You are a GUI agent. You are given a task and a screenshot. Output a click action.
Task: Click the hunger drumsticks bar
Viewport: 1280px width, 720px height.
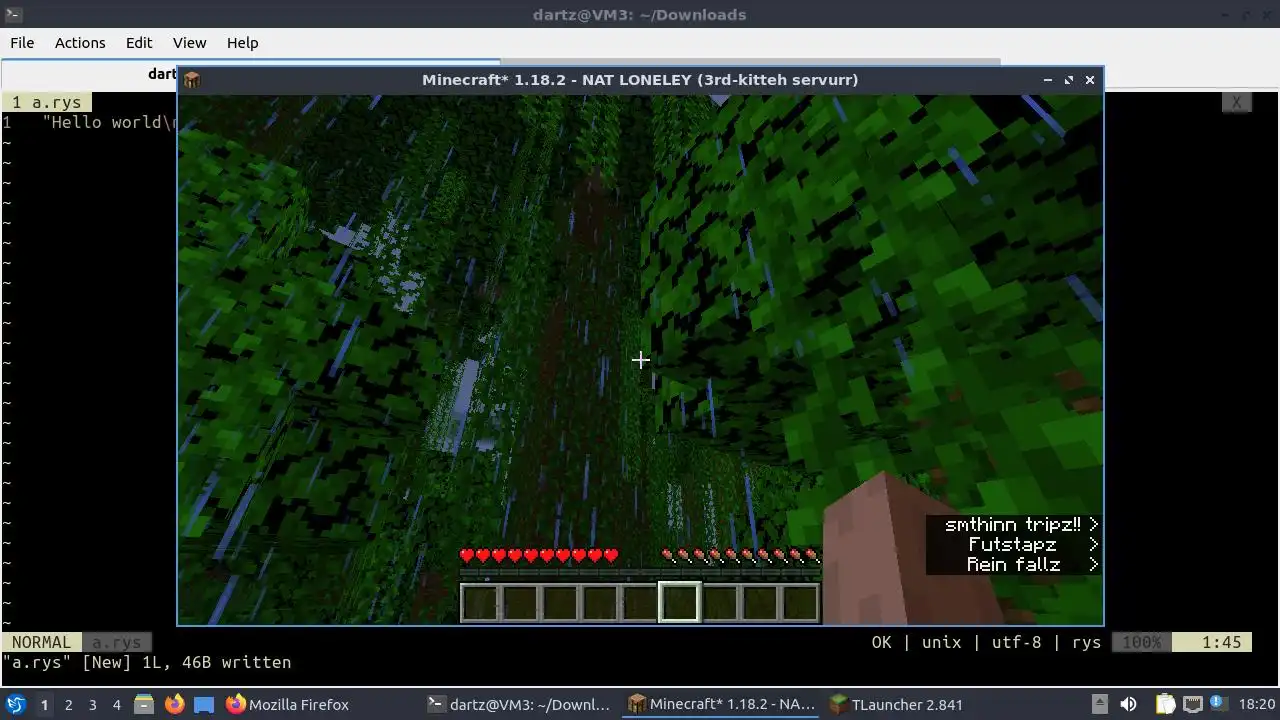click(740, 555)
